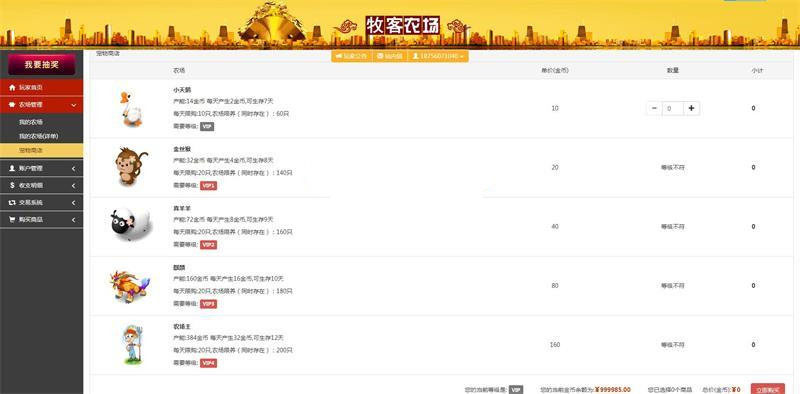This screenshot has width=800, height=394.
Task: Click the unit price 20 in monkey row
Action: tap(555, 167)
